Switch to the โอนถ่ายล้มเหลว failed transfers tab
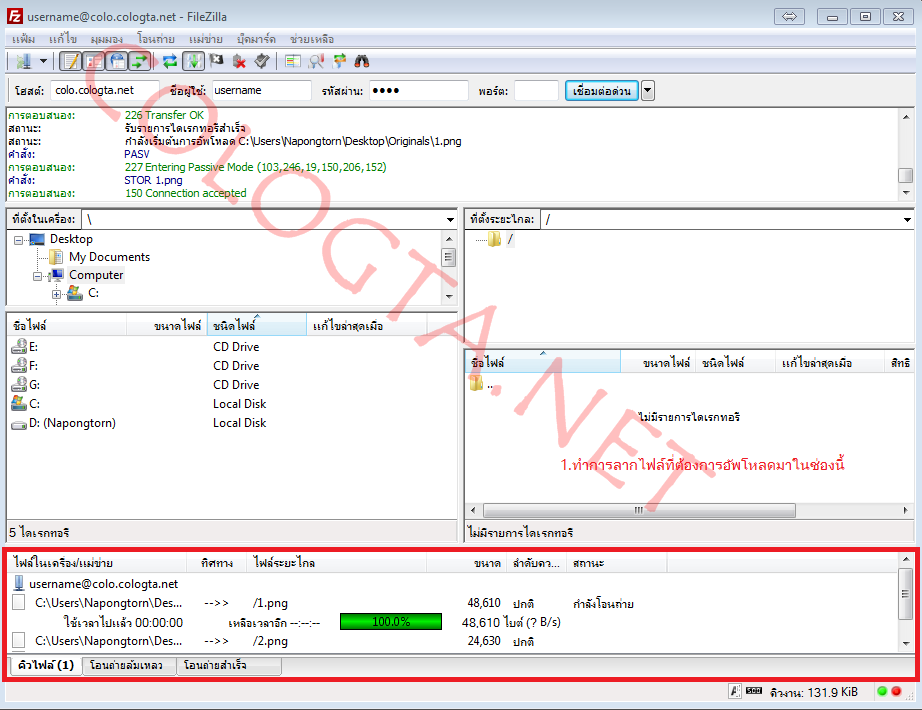Screen dimensions: 922x710 point(128,665)
